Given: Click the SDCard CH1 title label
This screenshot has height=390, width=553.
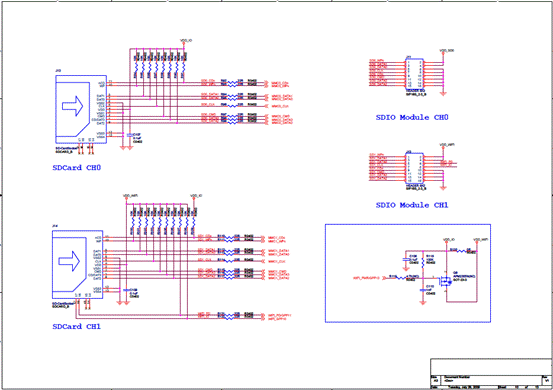Looking at the screenshot, I should coord(77,327).
